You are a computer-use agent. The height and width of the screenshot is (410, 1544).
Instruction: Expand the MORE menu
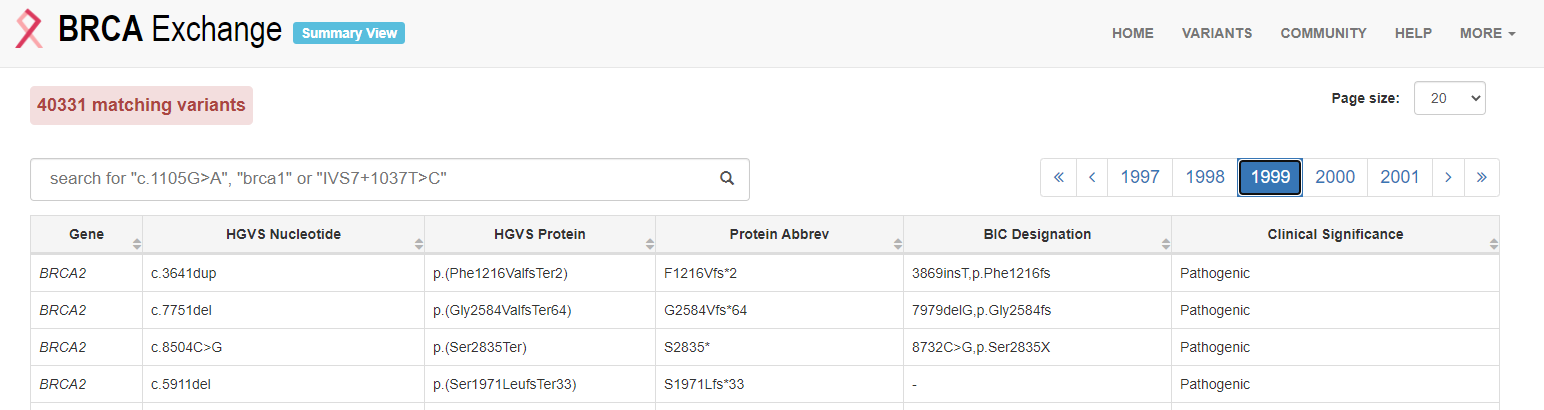pyautogui.click(x=1487, y=33)
